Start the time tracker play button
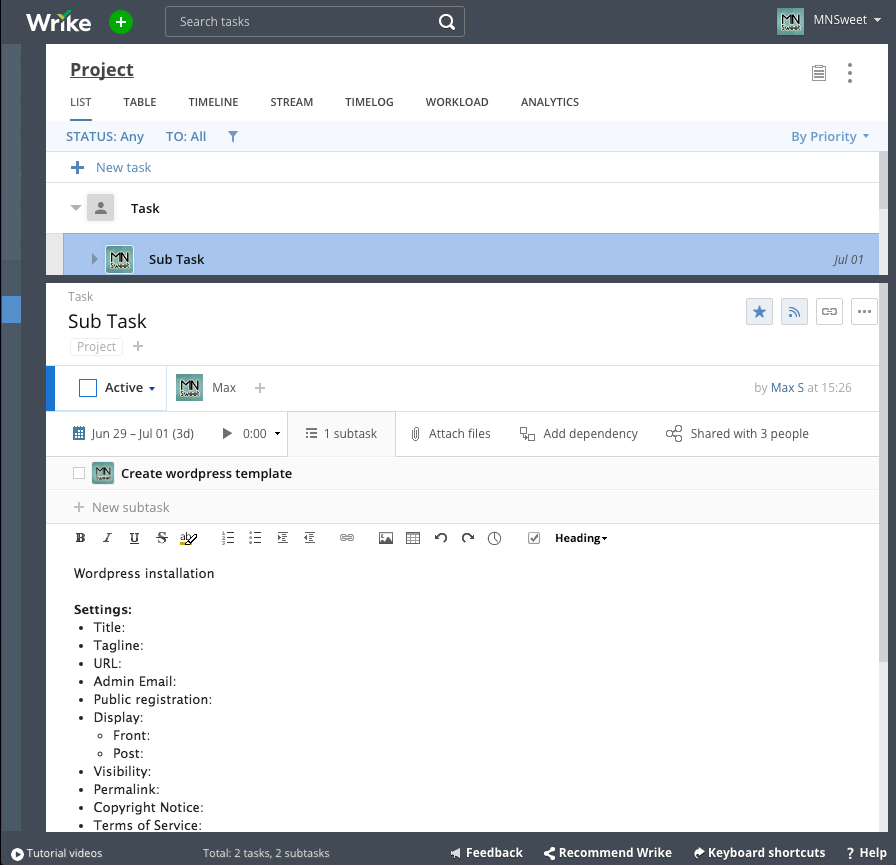Screen dimensions: 896x865 227,434
